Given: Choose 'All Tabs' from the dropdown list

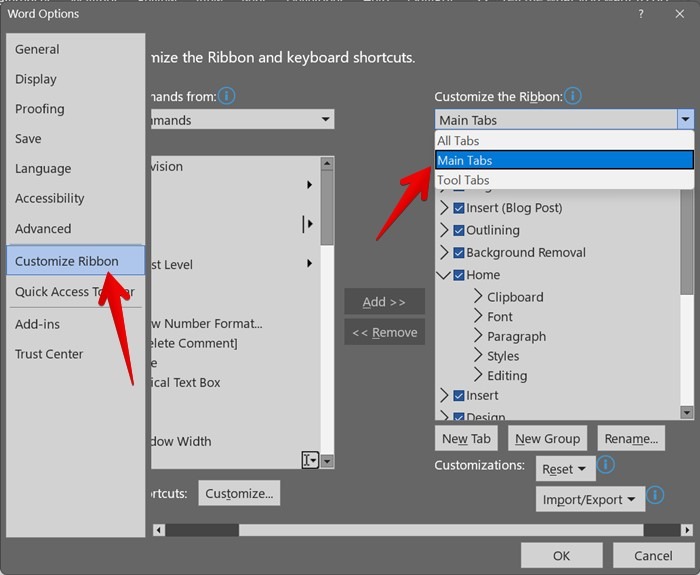Looking at the screenshot, I should 564,141.
